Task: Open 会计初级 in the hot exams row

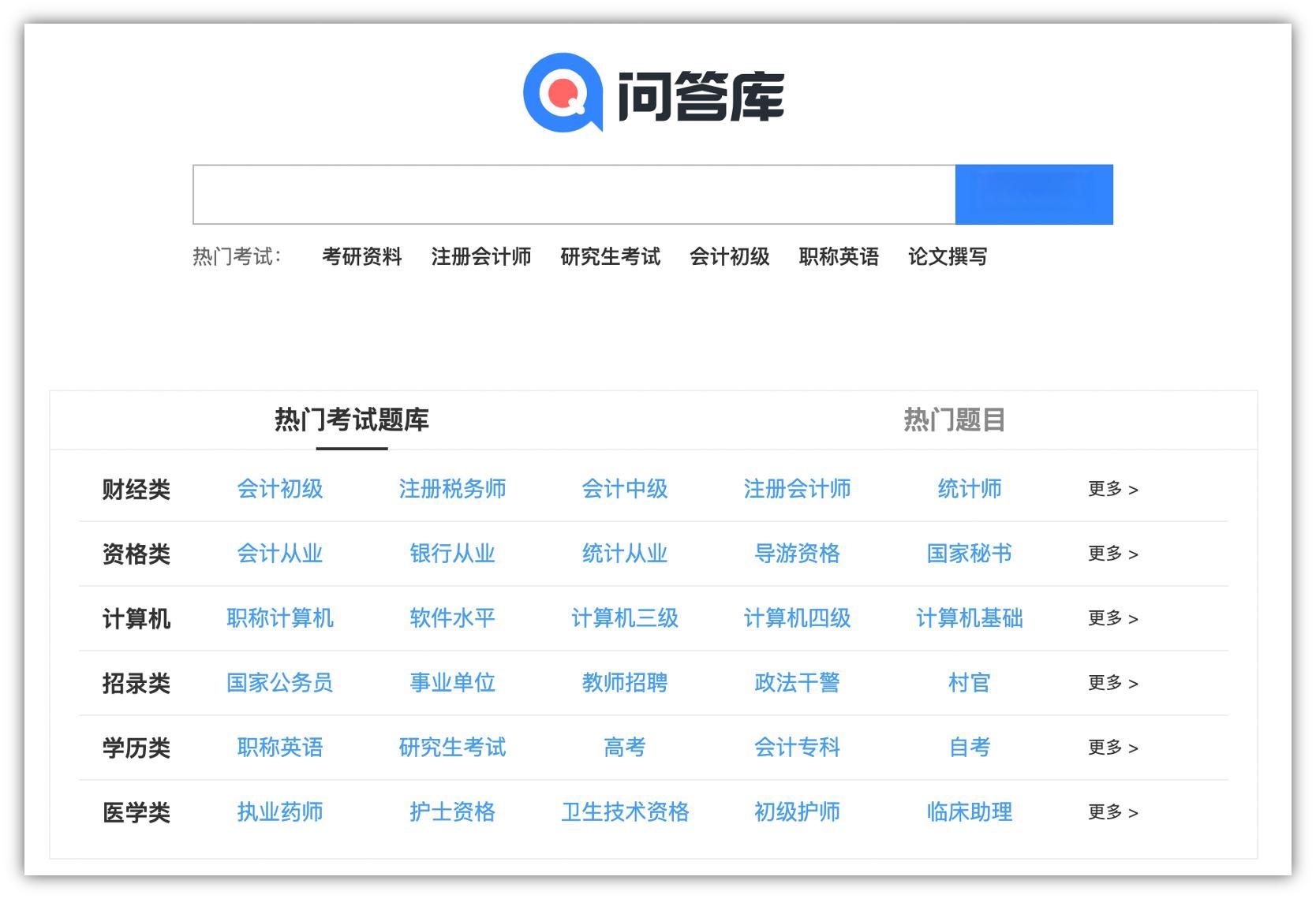Action: tap(730, 256)
